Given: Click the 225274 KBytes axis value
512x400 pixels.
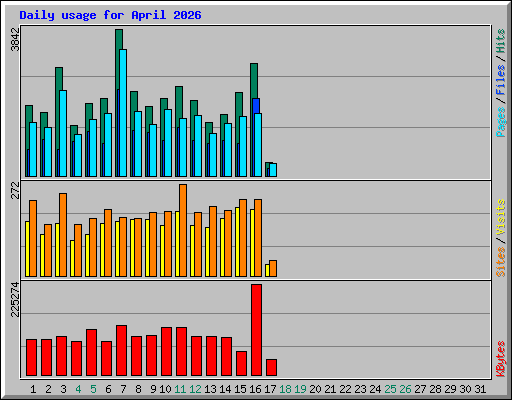Looking at the screenshot, I should click(x=15, y=299).
